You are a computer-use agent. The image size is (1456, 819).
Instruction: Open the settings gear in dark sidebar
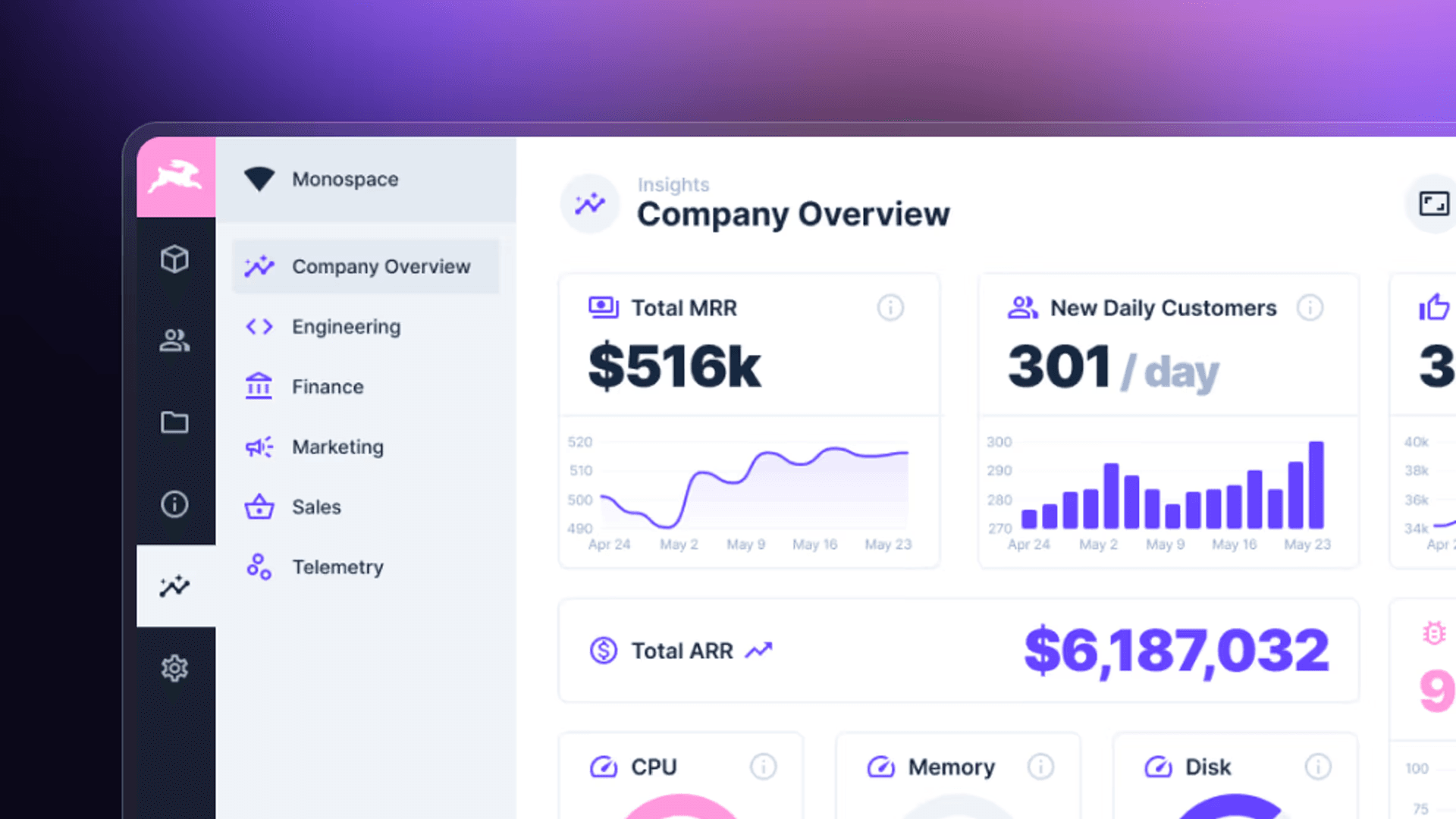click(x=174, y=668)
